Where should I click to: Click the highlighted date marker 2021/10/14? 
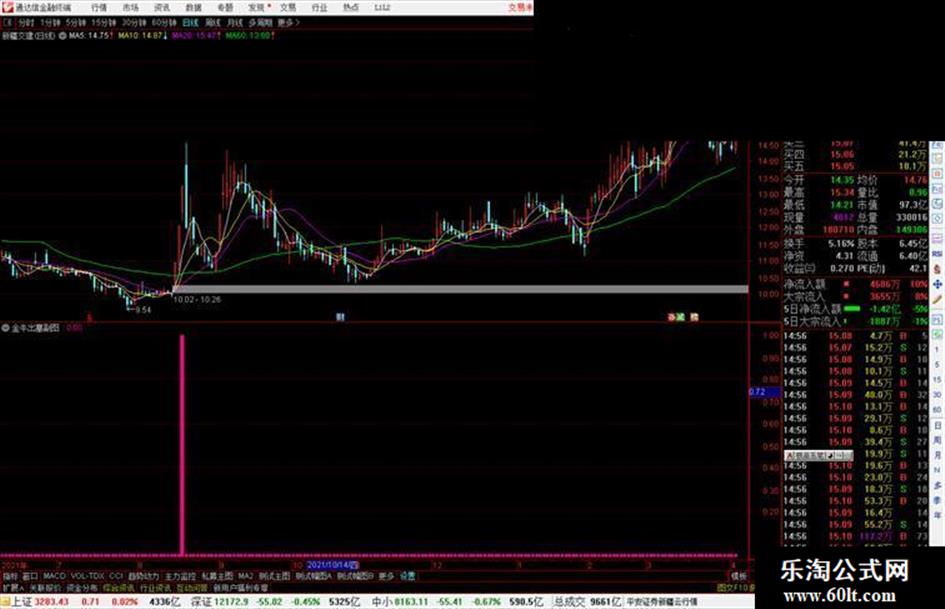(x=333, y=565)
